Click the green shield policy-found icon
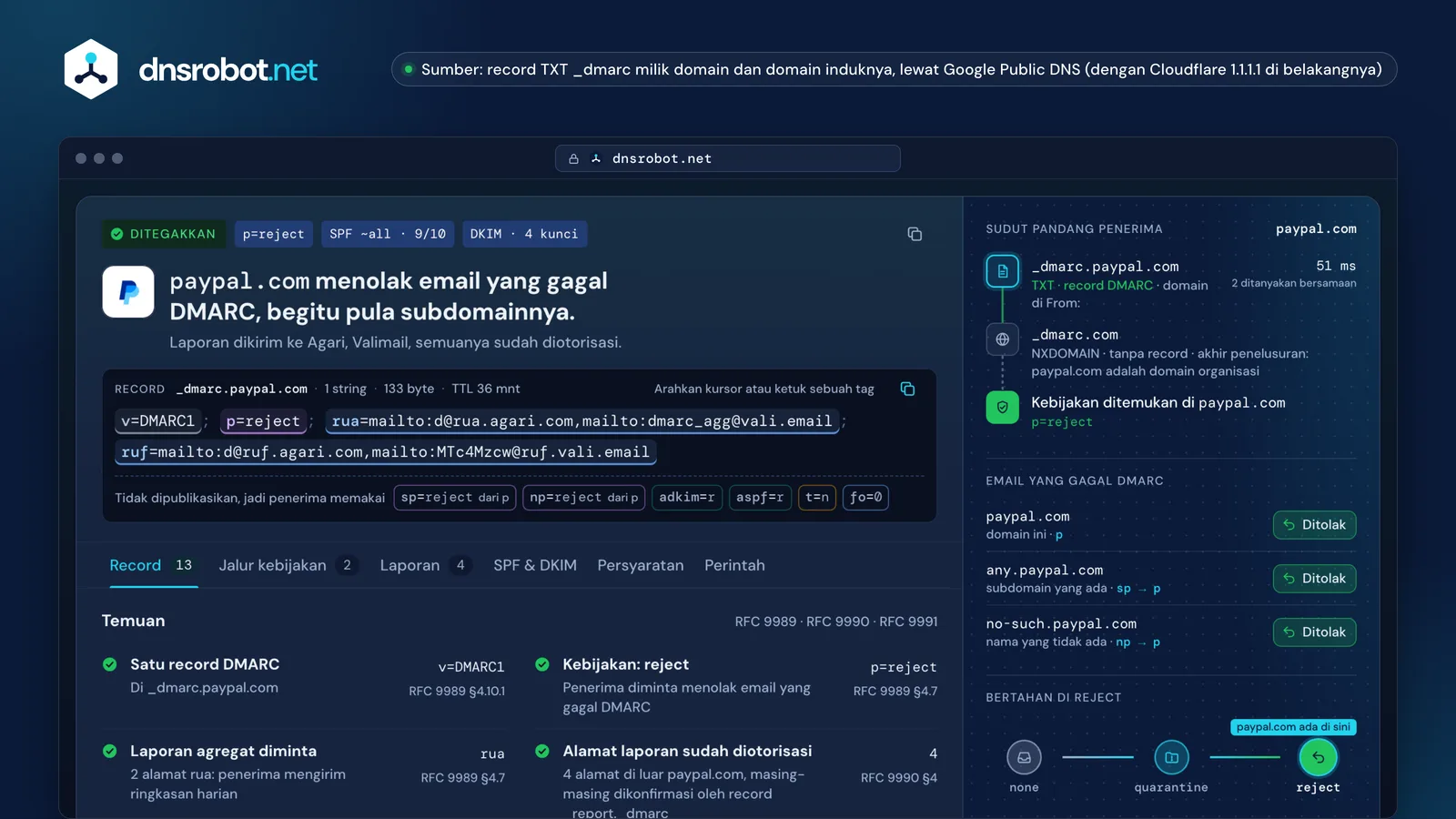Image resolution: width=1456 pixels, height=819 pixels. pos(1002,407)
